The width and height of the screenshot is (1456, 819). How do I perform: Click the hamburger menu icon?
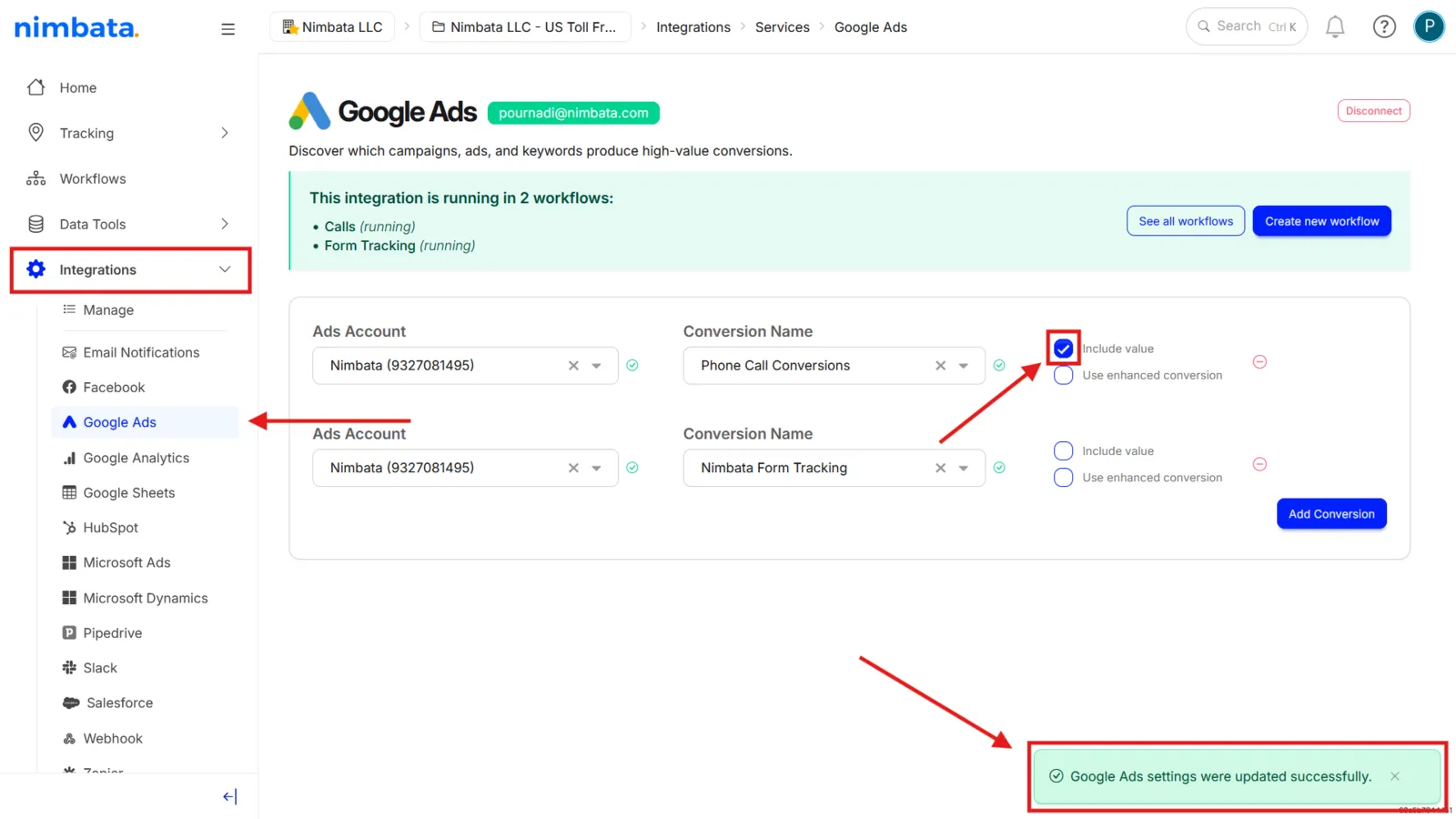click(x=227, y=29)
